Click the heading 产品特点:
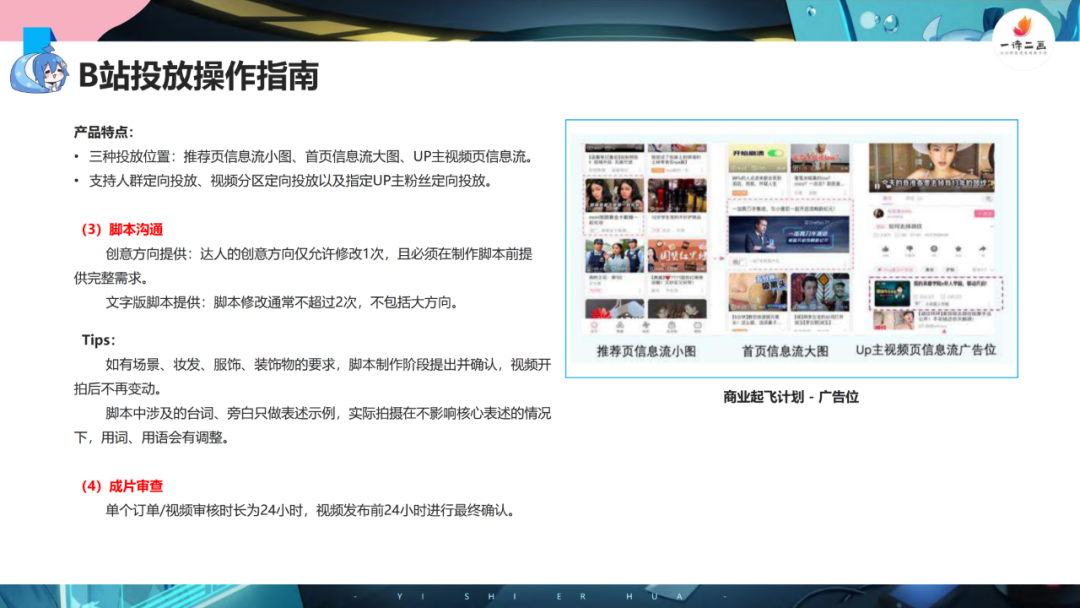Viewport: 1080px width, 608px height. (x=104, y=132)
